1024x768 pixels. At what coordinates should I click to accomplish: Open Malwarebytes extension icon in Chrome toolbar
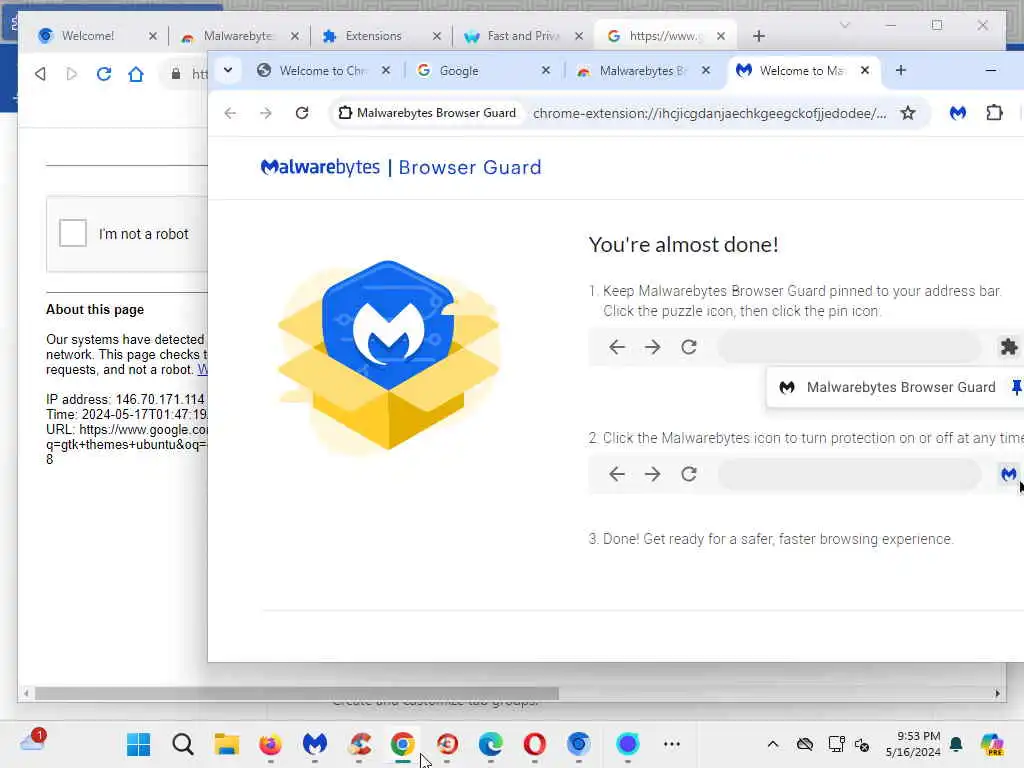957,113
